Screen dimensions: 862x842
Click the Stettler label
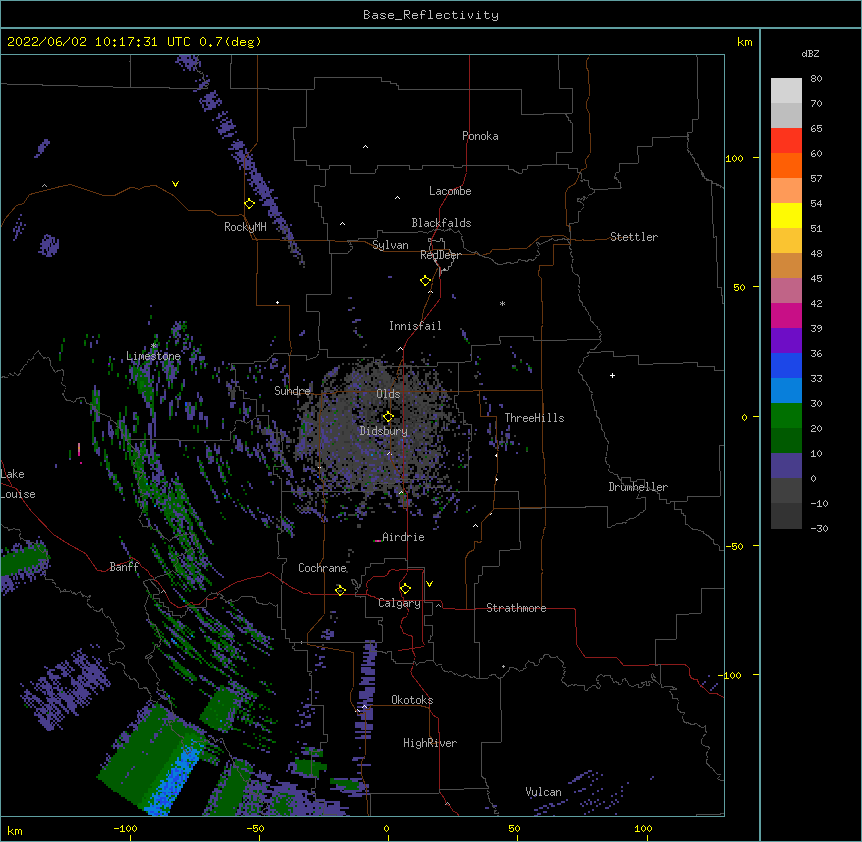pos(634,237)
